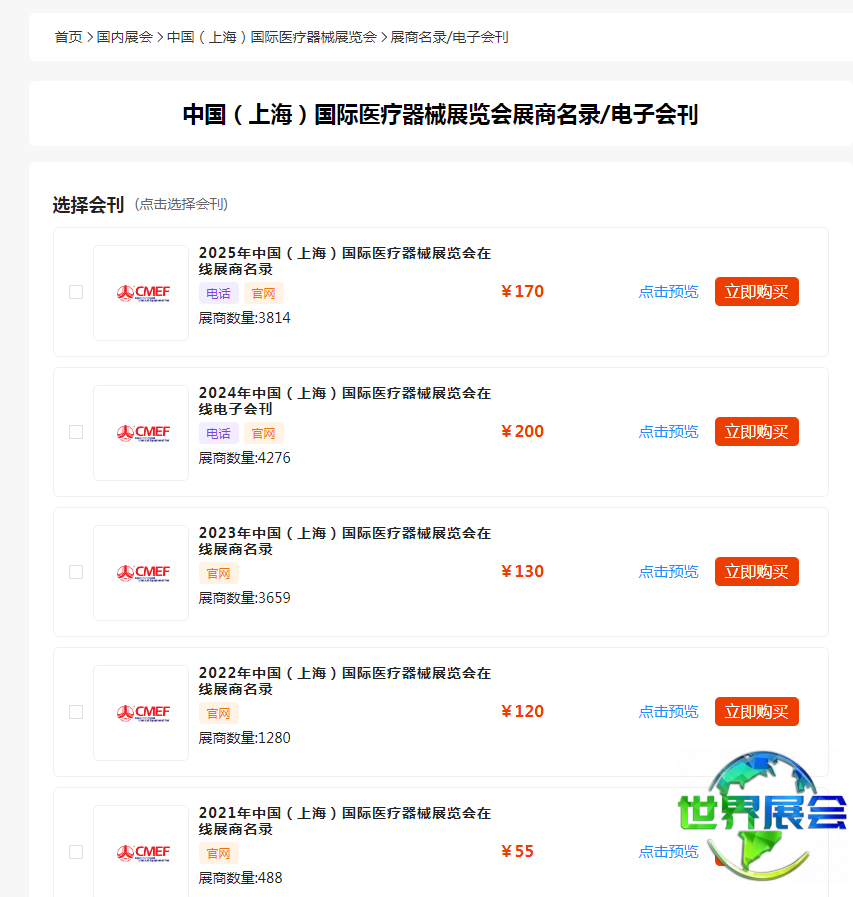
Task: Open 国内展会 breadcrumb link
Action: [125, 37]
